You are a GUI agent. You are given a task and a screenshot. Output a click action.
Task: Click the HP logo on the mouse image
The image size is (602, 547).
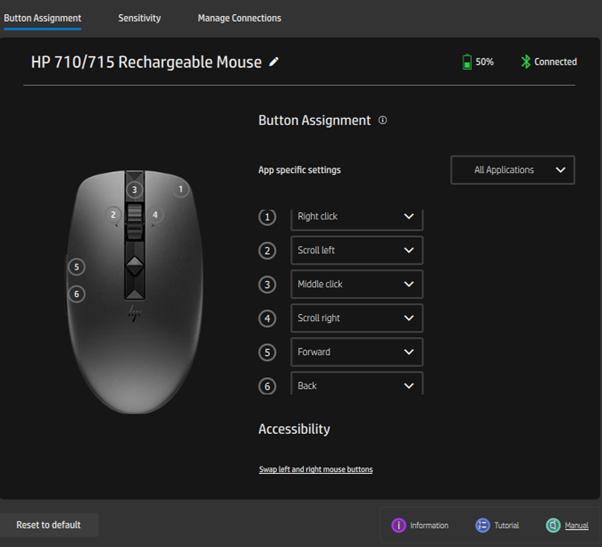[134, 313]
